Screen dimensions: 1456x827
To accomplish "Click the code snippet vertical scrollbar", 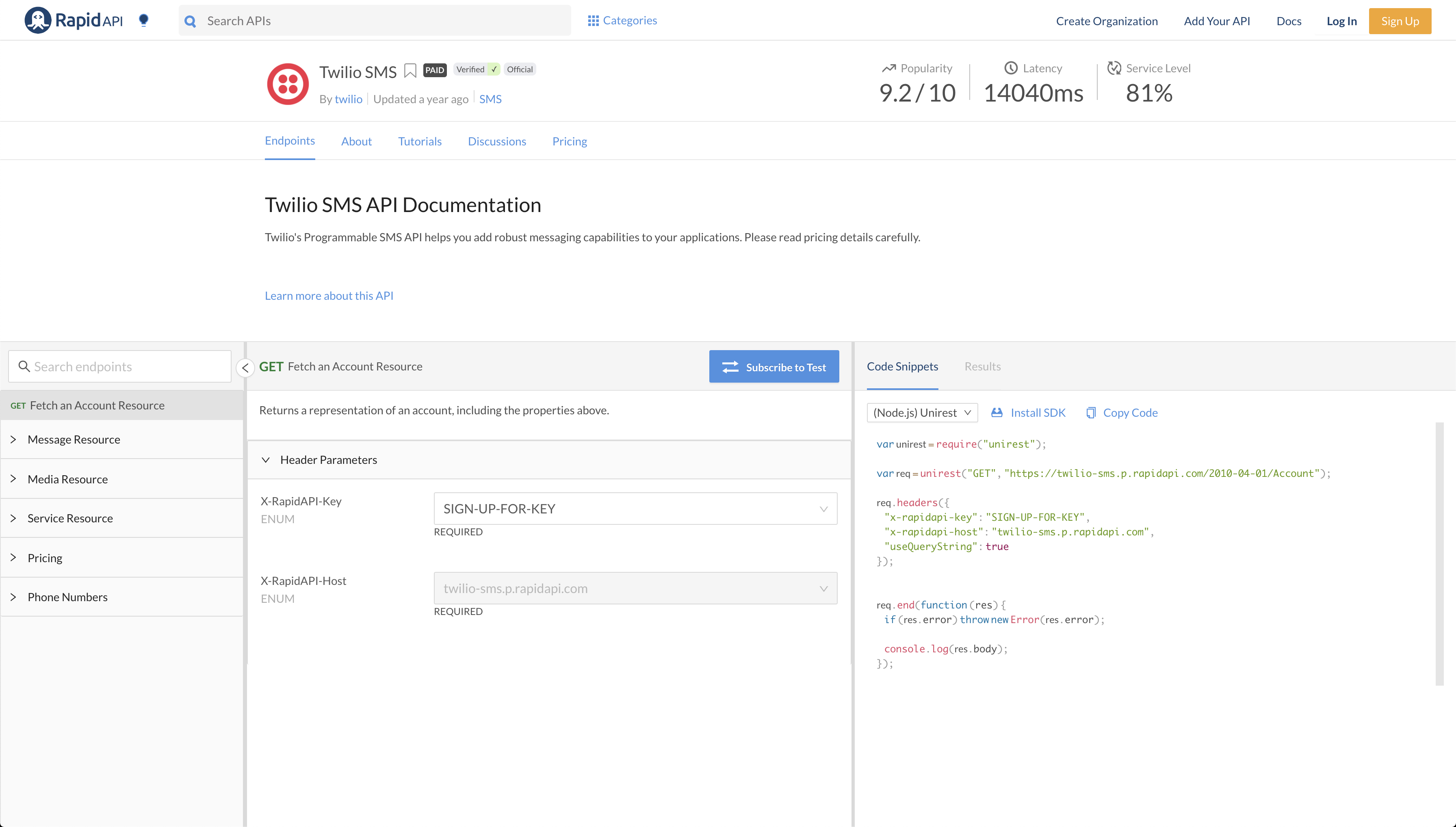I will [x=1439, y=554].
